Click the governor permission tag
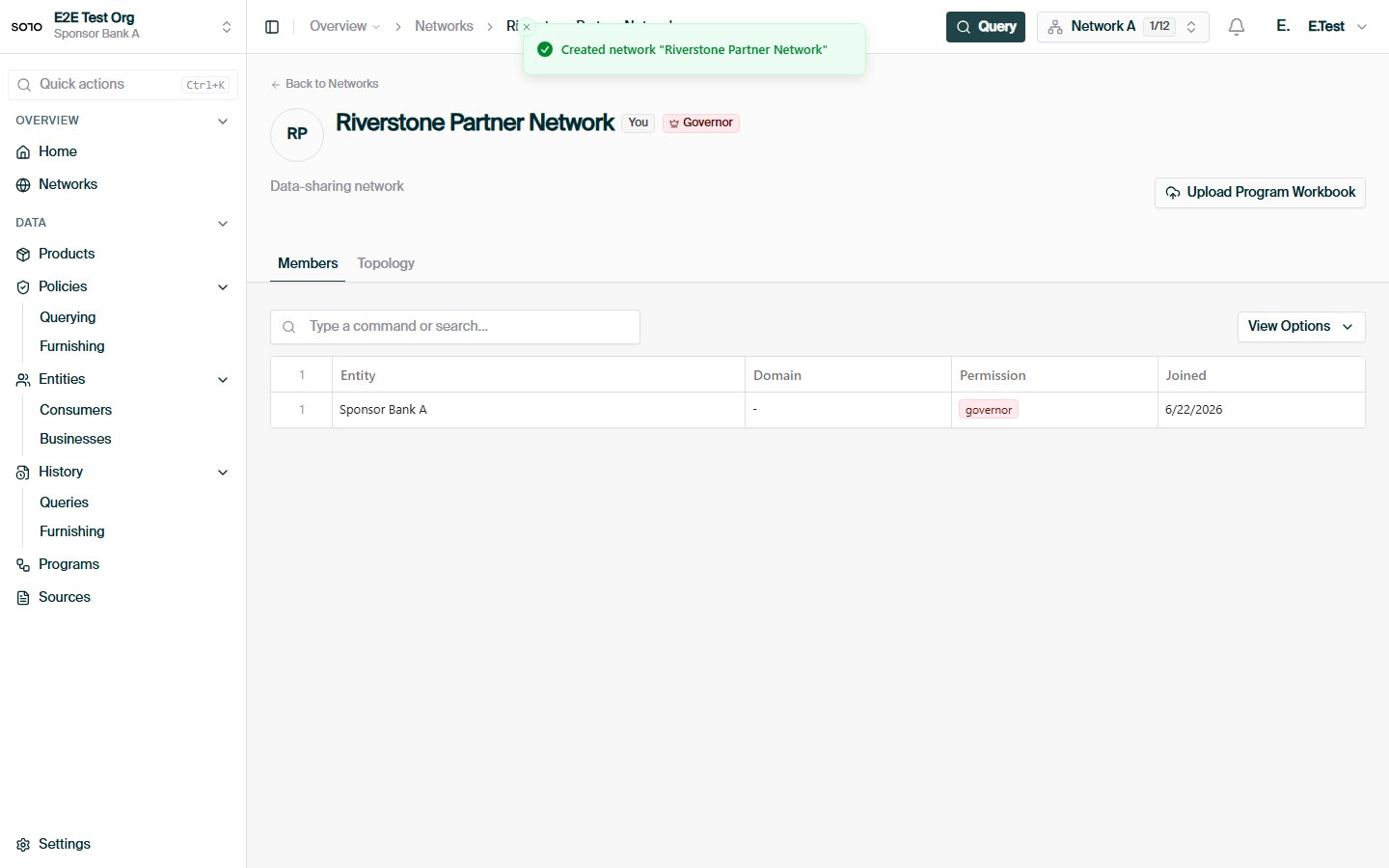The image size is (1389, 868). pyautogui.click(x=989, y=410)
